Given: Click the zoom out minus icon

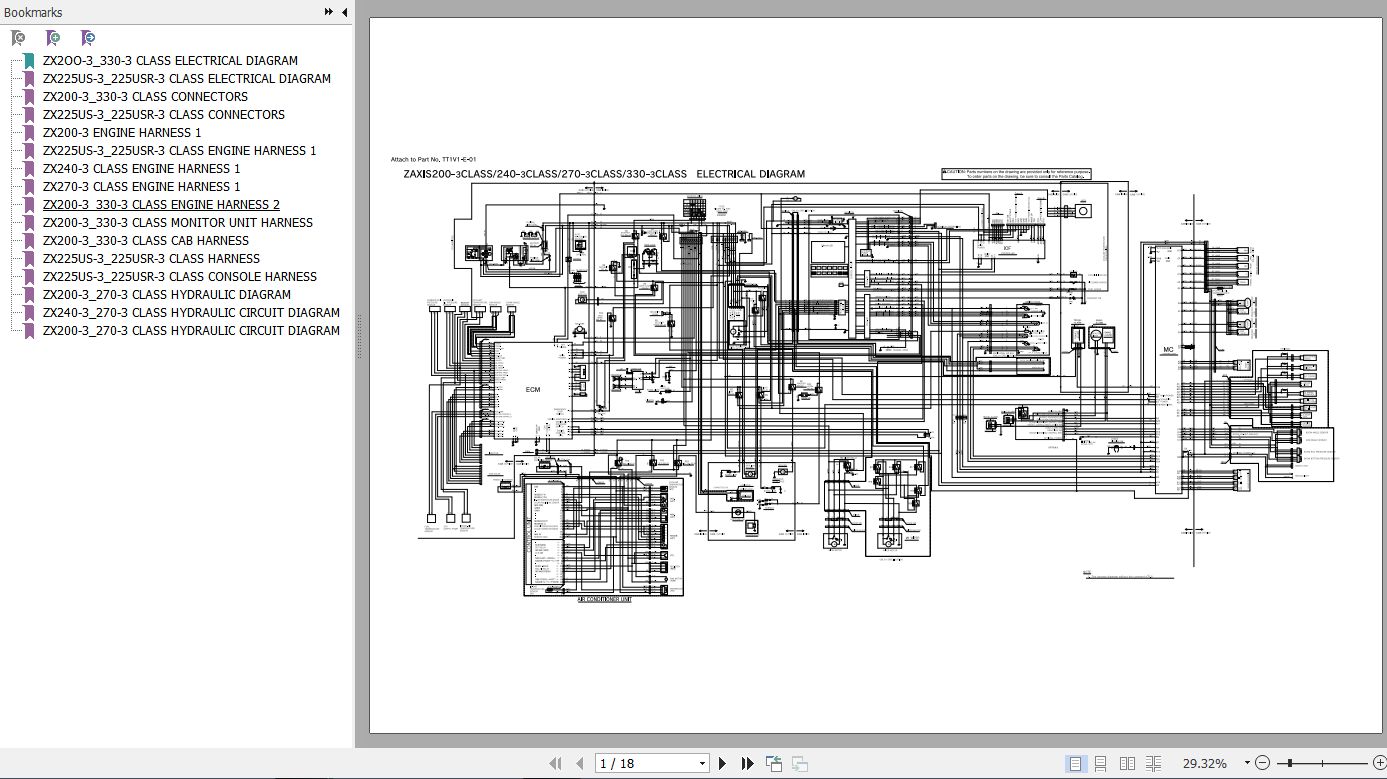Looking at the screenshot, I should click(1262, 763).
